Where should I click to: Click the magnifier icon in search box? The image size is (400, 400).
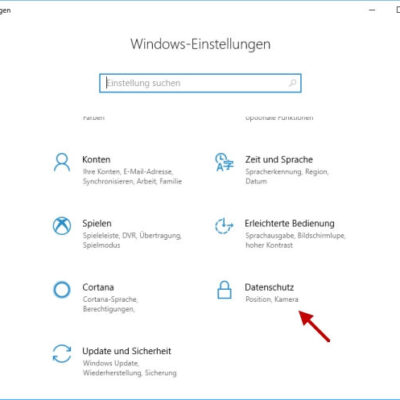point(292,83)
